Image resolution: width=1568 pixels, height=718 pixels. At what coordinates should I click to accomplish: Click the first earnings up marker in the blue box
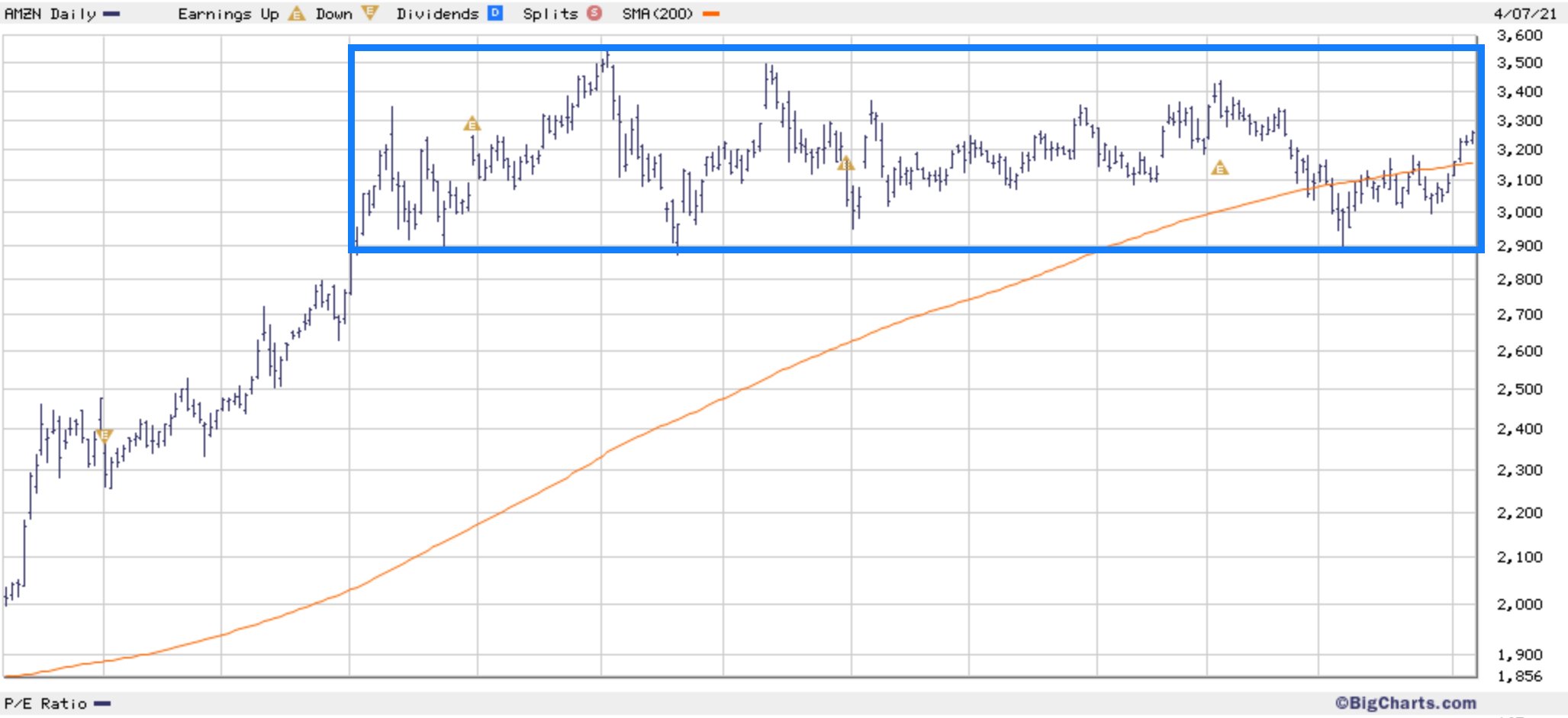(x=472, y=123)
